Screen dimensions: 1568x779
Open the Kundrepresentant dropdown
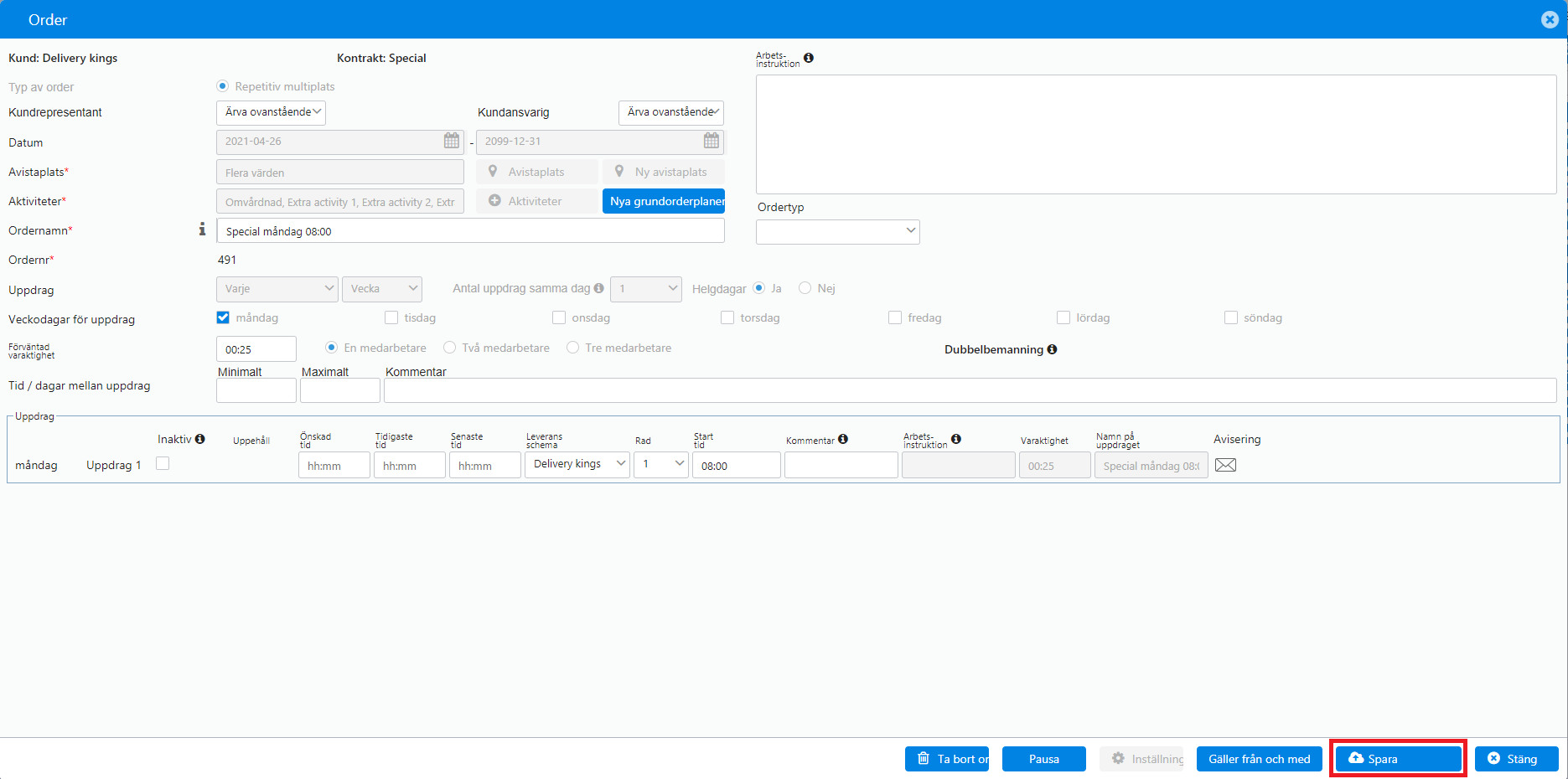[x=271, y=112]
